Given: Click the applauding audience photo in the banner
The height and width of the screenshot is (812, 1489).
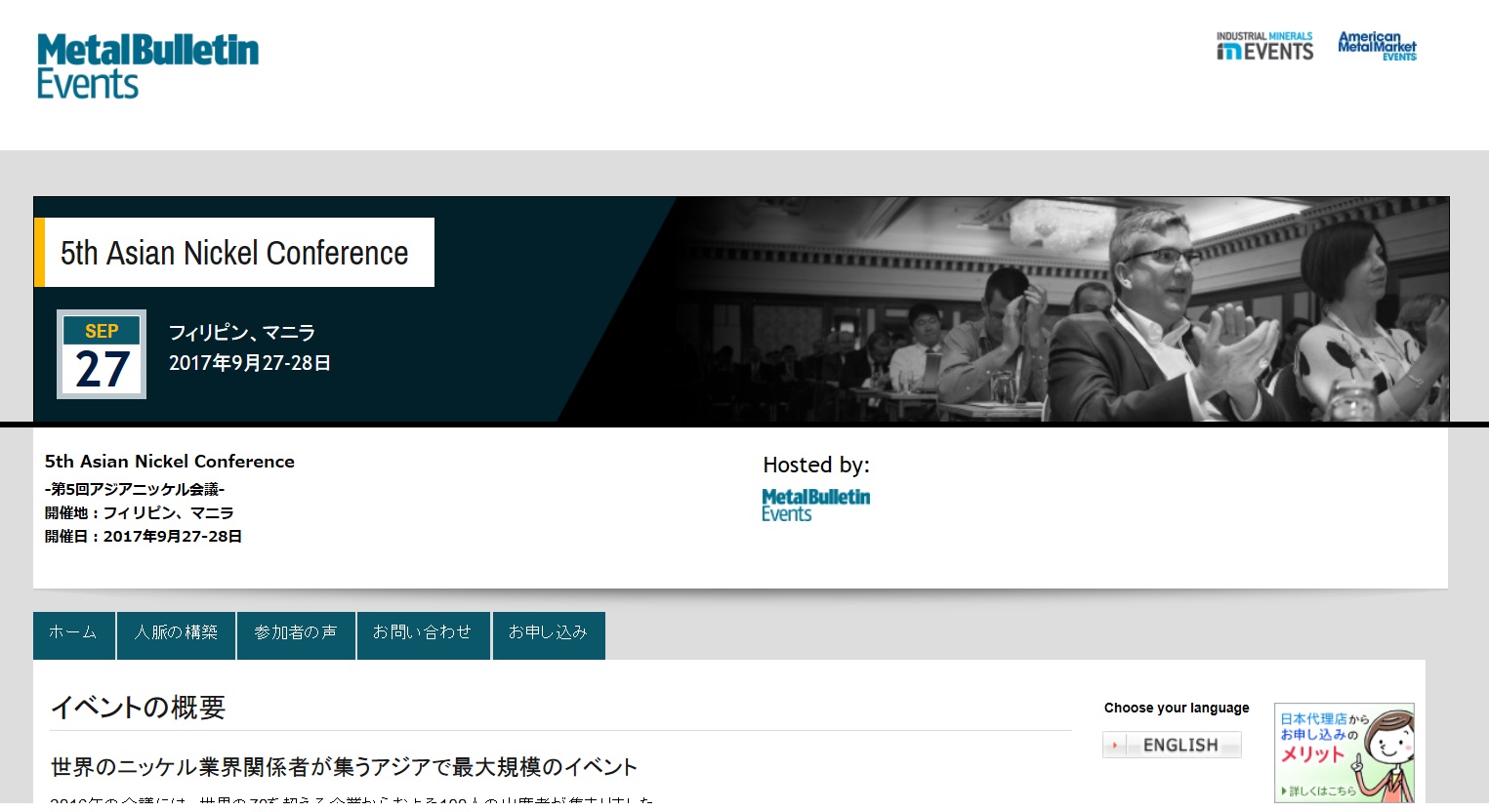Looking at the screenshot, I should coord(1074,312).
